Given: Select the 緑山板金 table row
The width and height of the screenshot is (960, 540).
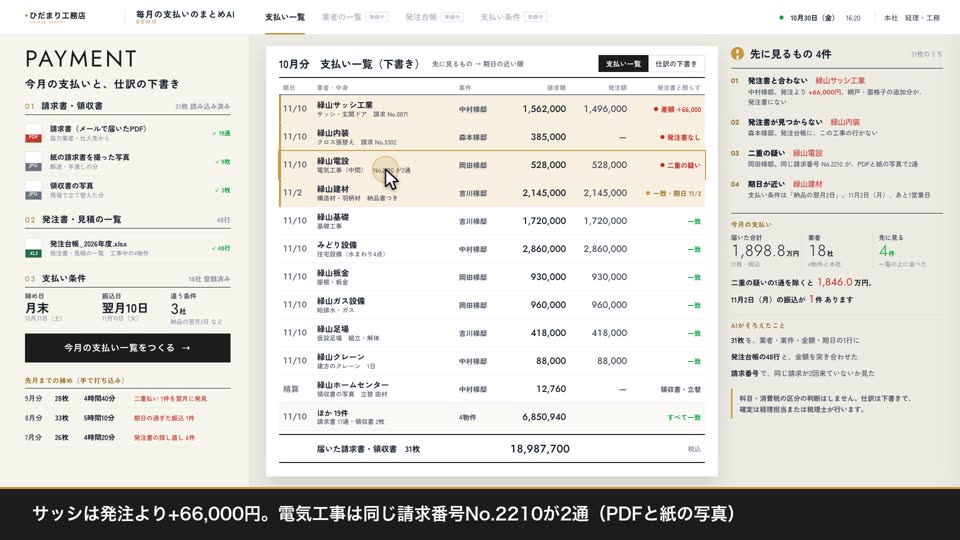Looking at the screenshot, I should tap(492, 277).
